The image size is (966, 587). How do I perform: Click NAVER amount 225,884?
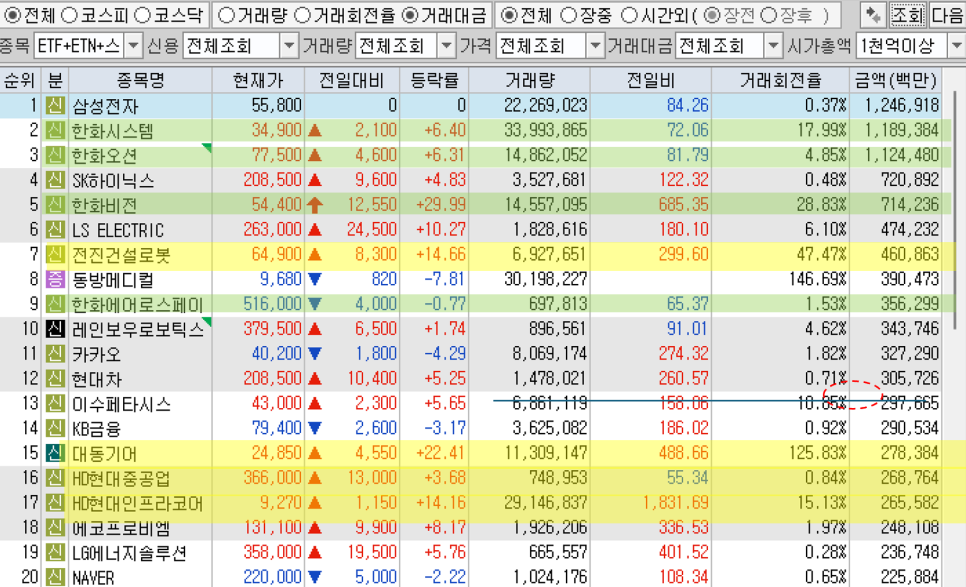[909, 577]
